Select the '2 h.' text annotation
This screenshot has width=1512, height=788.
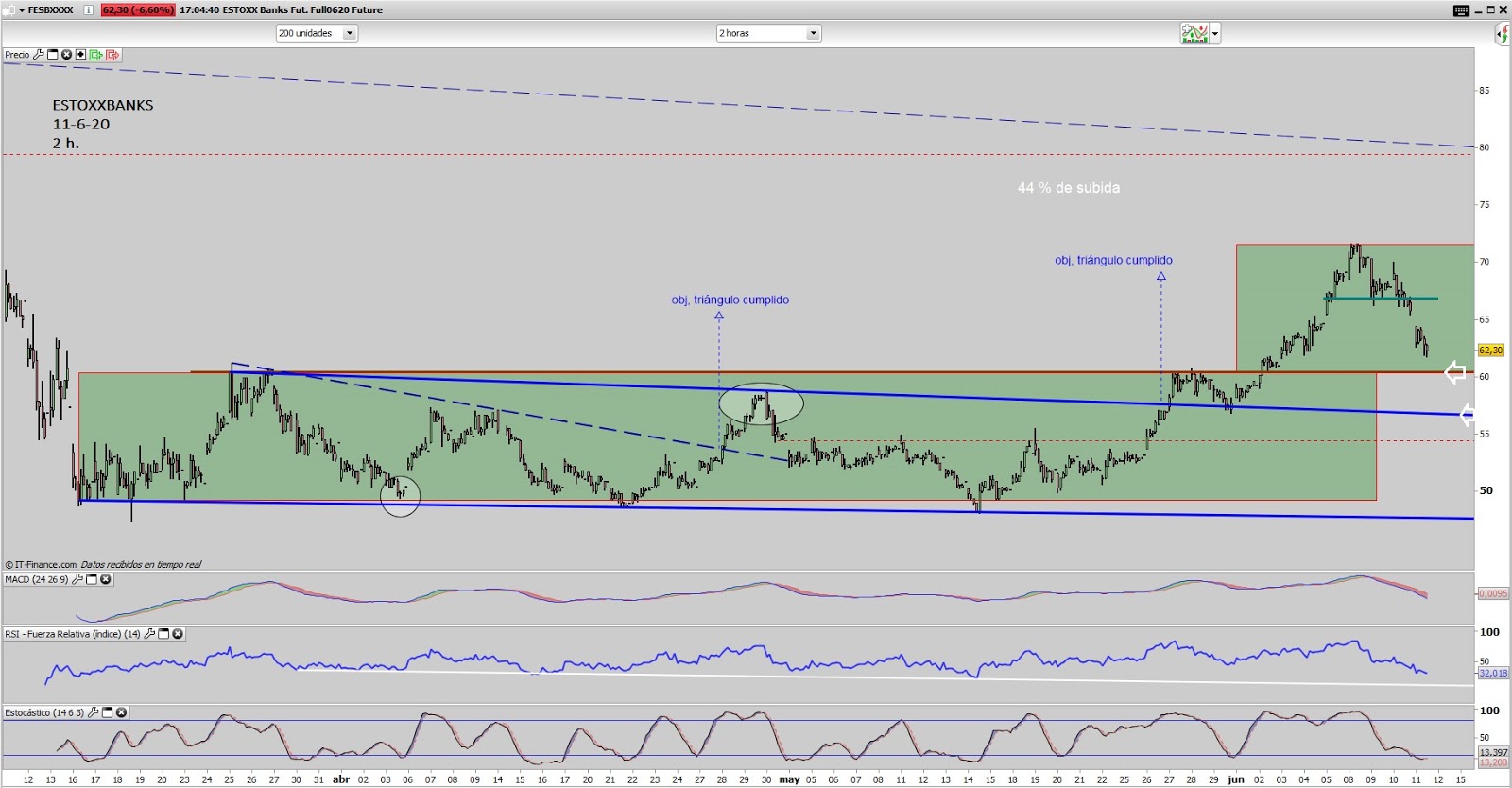66,143
